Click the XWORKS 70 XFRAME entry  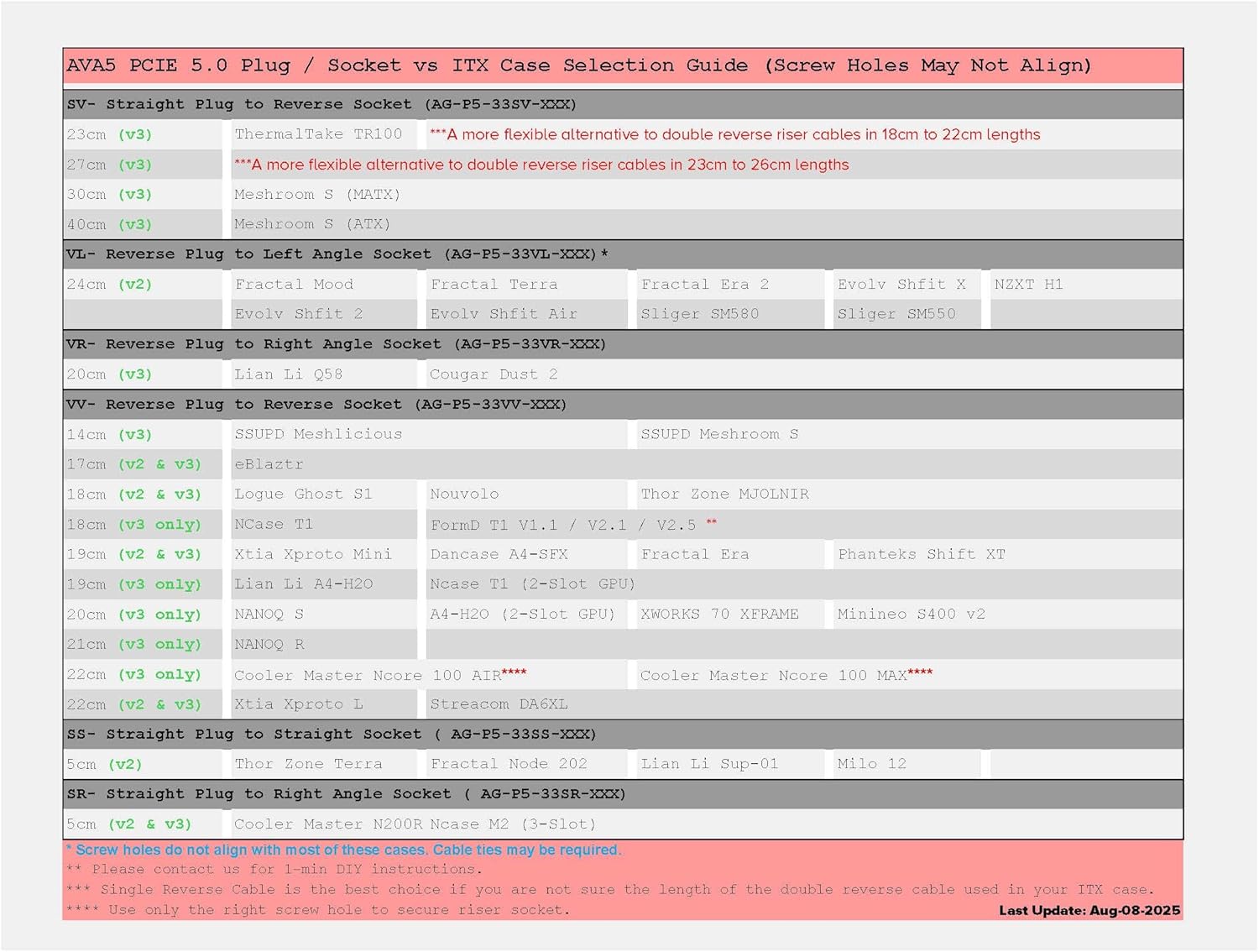(x=719, y=615)
